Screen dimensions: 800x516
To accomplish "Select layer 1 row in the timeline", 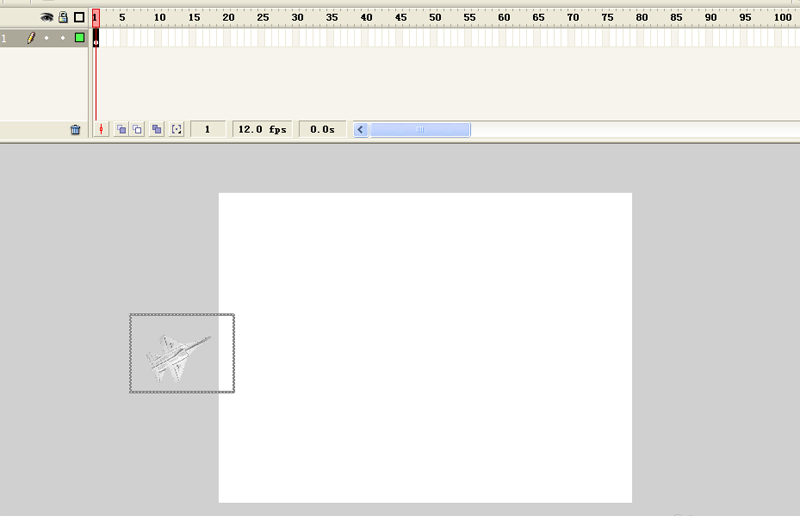I will (x=44, y=38).
